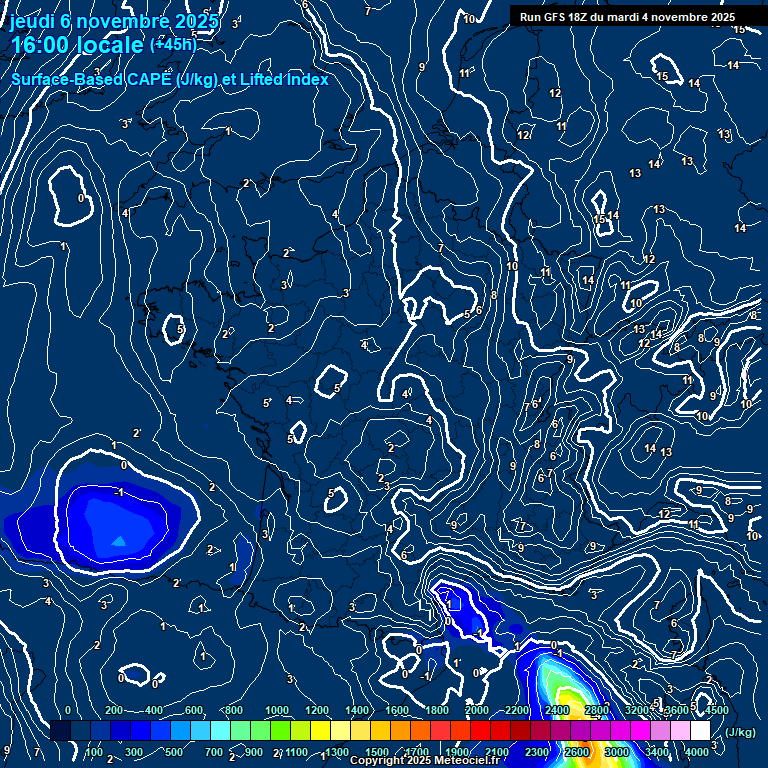Screen dimensions: 768x768
Task: Click the '1500' legend value
Action: 377,752
